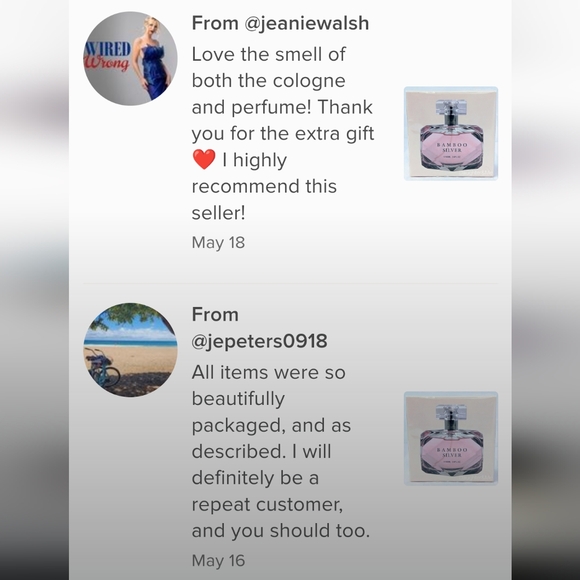Open the @jepeters0918 username link
Image resolution: width=580 pixels, height=580 pixels.
click(x=259, y=341)
